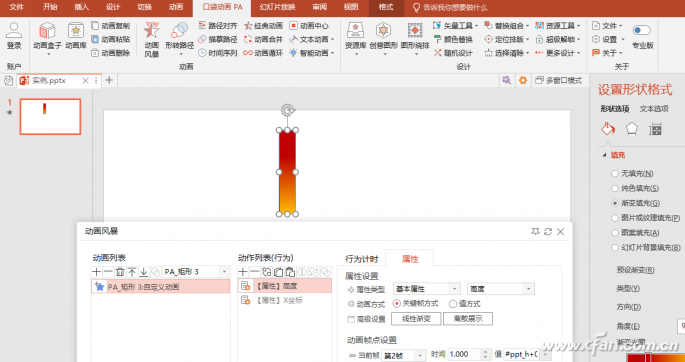Open the 基本属性 property type dropdown

click(x=455, y=289)
